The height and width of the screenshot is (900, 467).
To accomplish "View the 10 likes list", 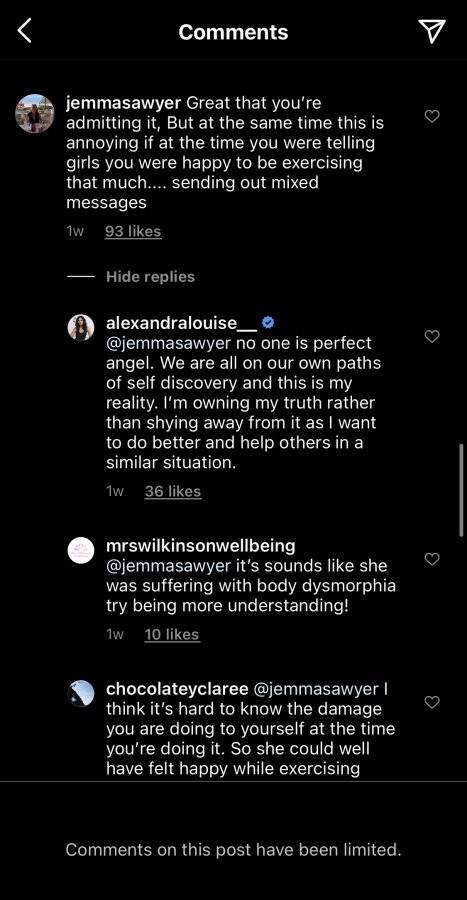I will (172, 635).
